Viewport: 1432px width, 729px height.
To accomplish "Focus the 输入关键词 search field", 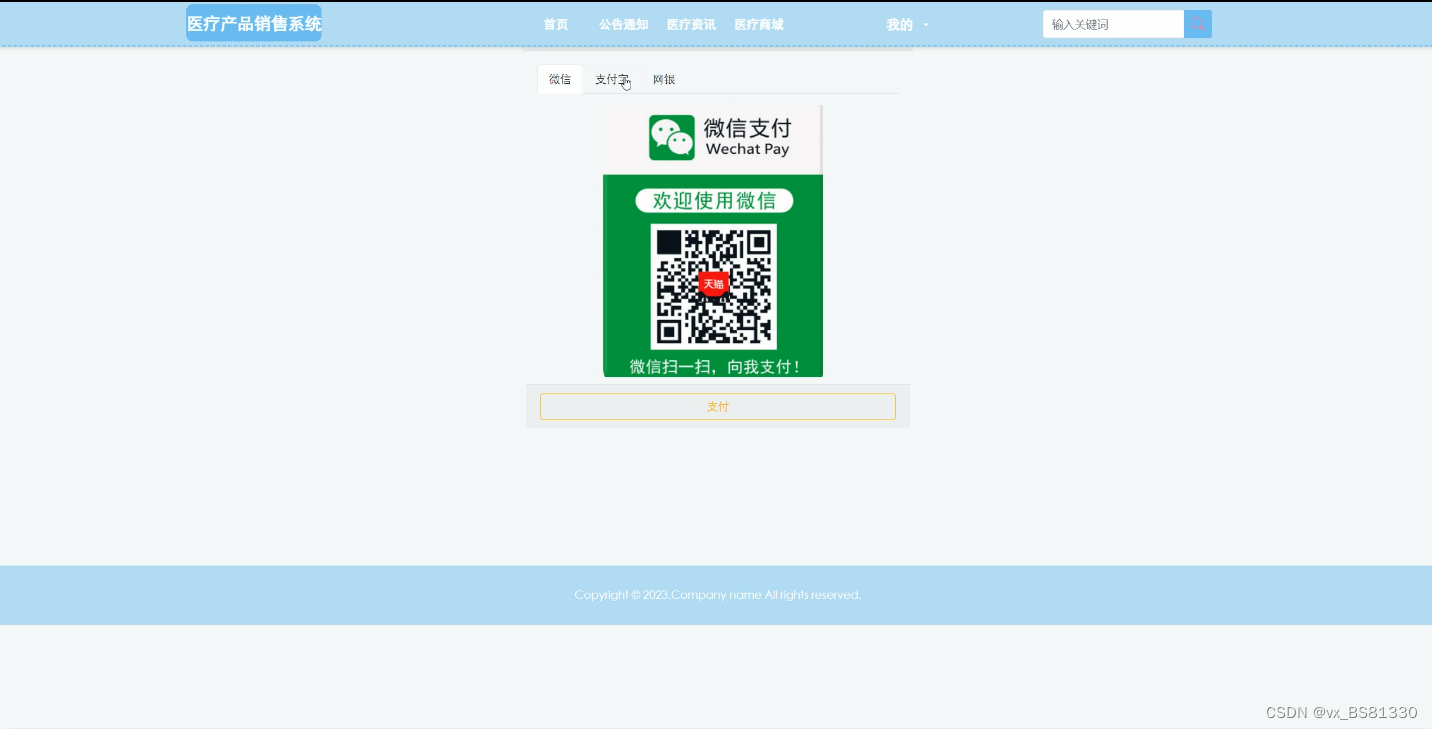I will pyautogui.click(x=1113, y=24).
